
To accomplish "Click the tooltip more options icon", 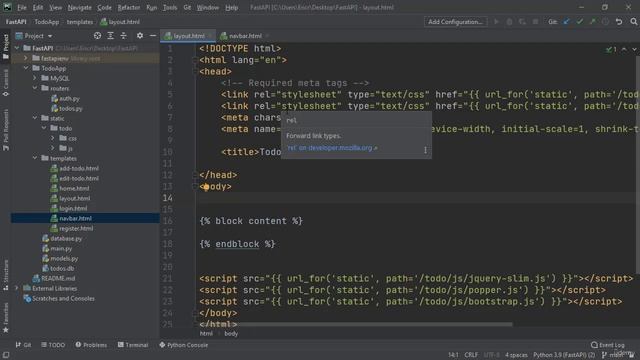I will click(x=425, y=150).
